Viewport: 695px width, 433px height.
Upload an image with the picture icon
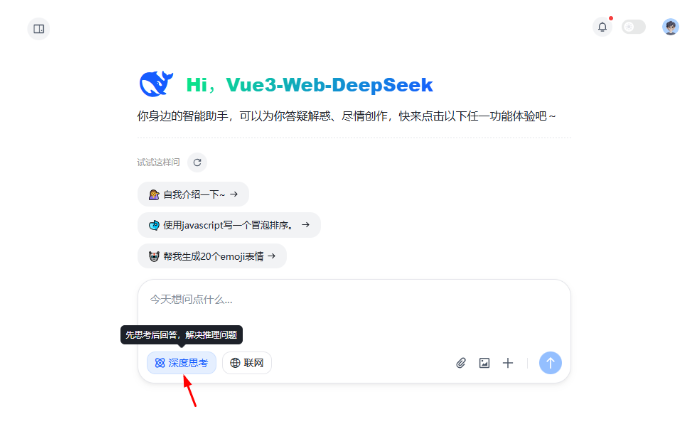(x=484, y=363)
